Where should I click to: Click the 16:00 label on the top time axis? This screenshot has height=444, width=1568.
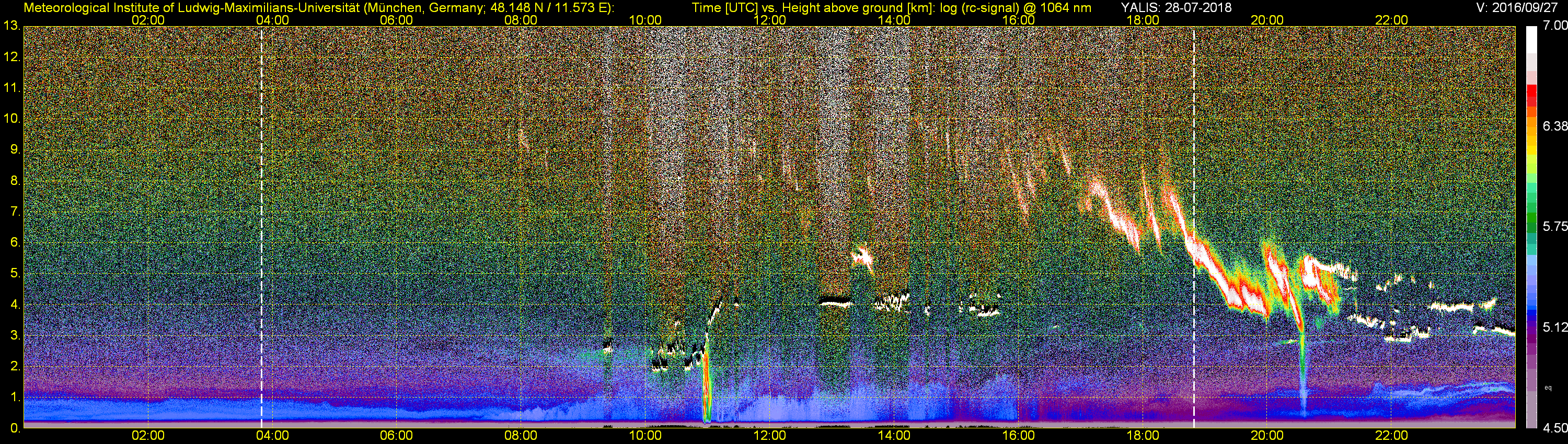click(x=1018, y=20)
